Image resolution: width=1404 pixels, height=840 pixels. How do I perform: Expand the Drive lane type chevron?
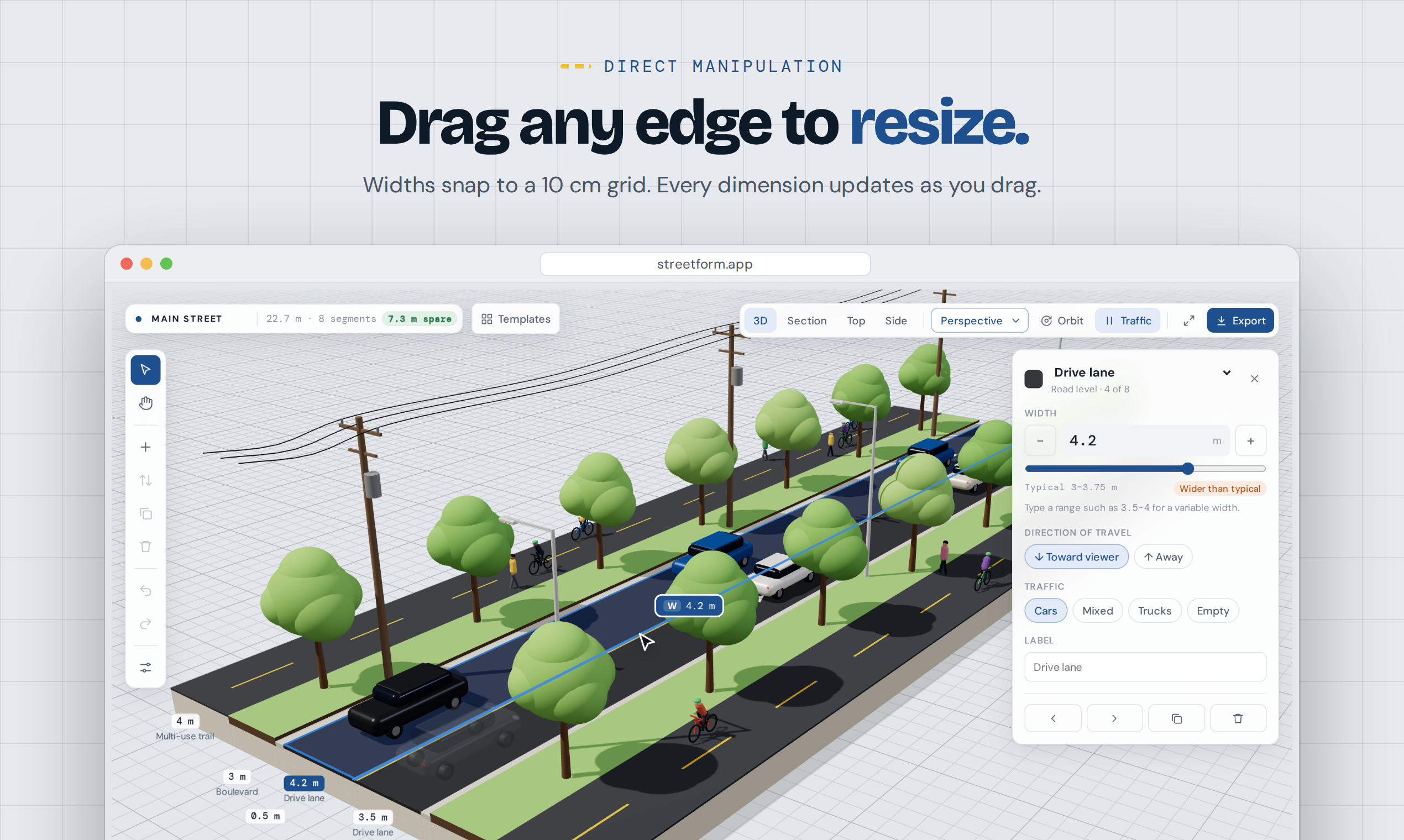tap(1226, 372)
